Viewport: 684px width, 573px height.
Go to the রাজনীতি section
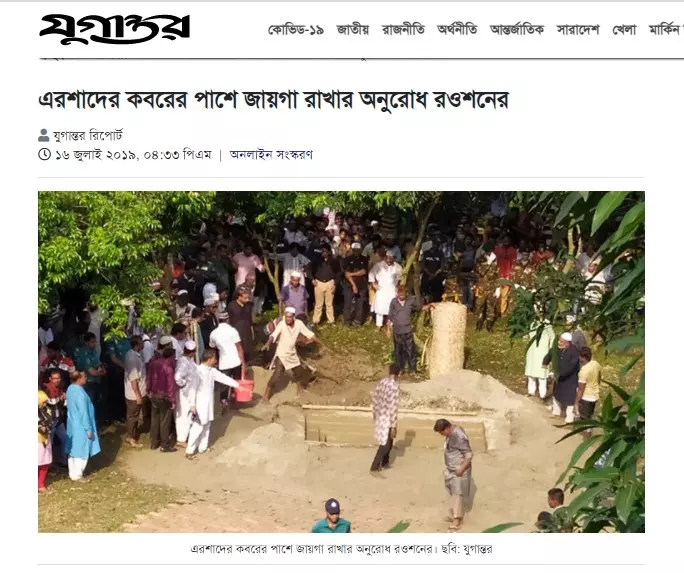(403, 29)
